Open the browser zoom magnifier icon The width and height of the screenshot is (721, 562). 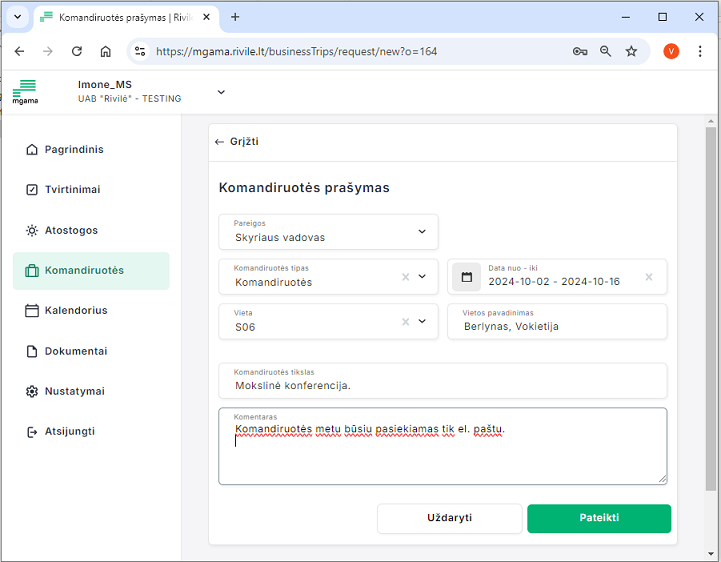click(605, 51)
